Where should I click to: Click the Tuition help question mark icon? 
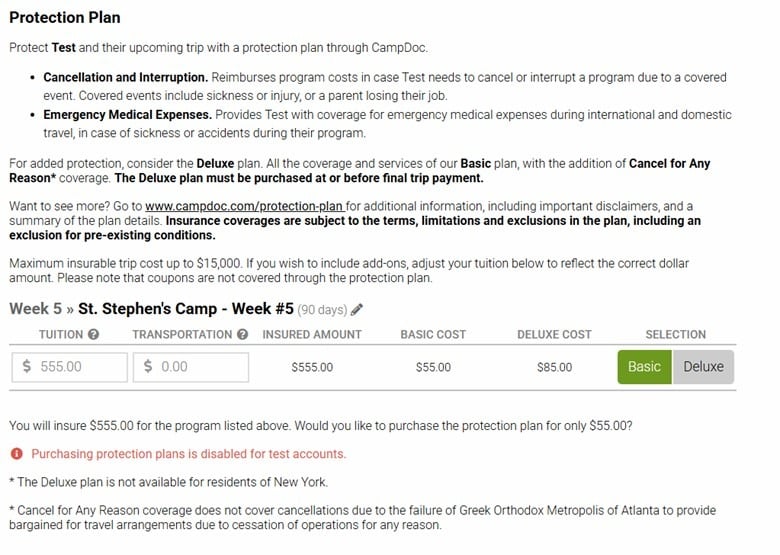pyautogui.click(x=94, y=335)
